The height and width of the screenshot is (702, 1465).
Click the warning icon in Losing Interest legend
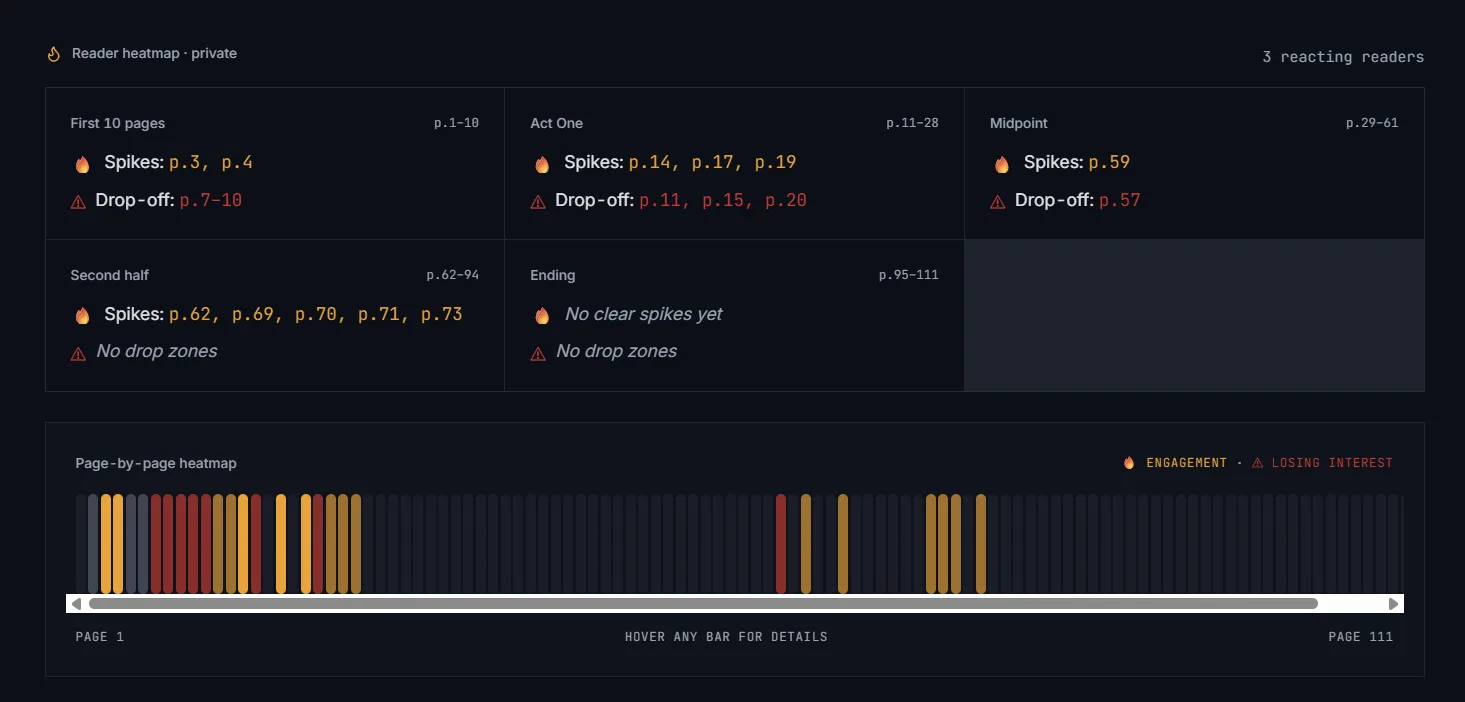[x=1258, y=463]
